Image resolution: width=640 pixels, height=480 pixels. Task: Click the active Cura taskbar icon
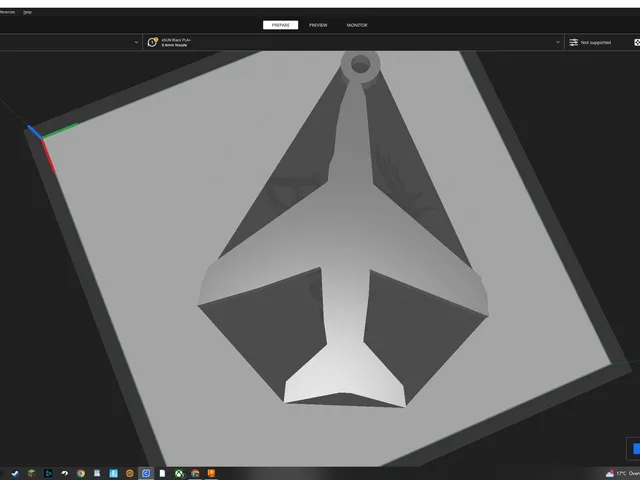click(146, 473)
